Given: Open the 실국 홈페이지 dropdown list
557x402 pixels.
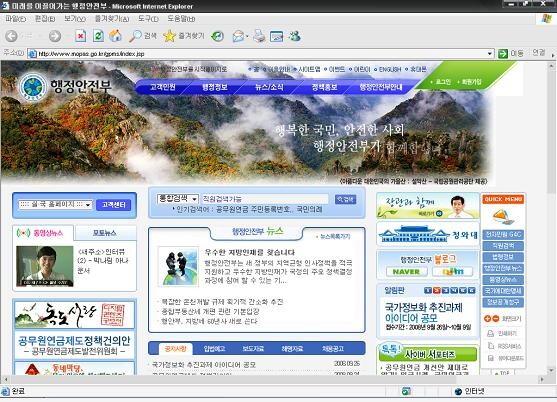Looking at the screenshot, I should tap(55, 205).
